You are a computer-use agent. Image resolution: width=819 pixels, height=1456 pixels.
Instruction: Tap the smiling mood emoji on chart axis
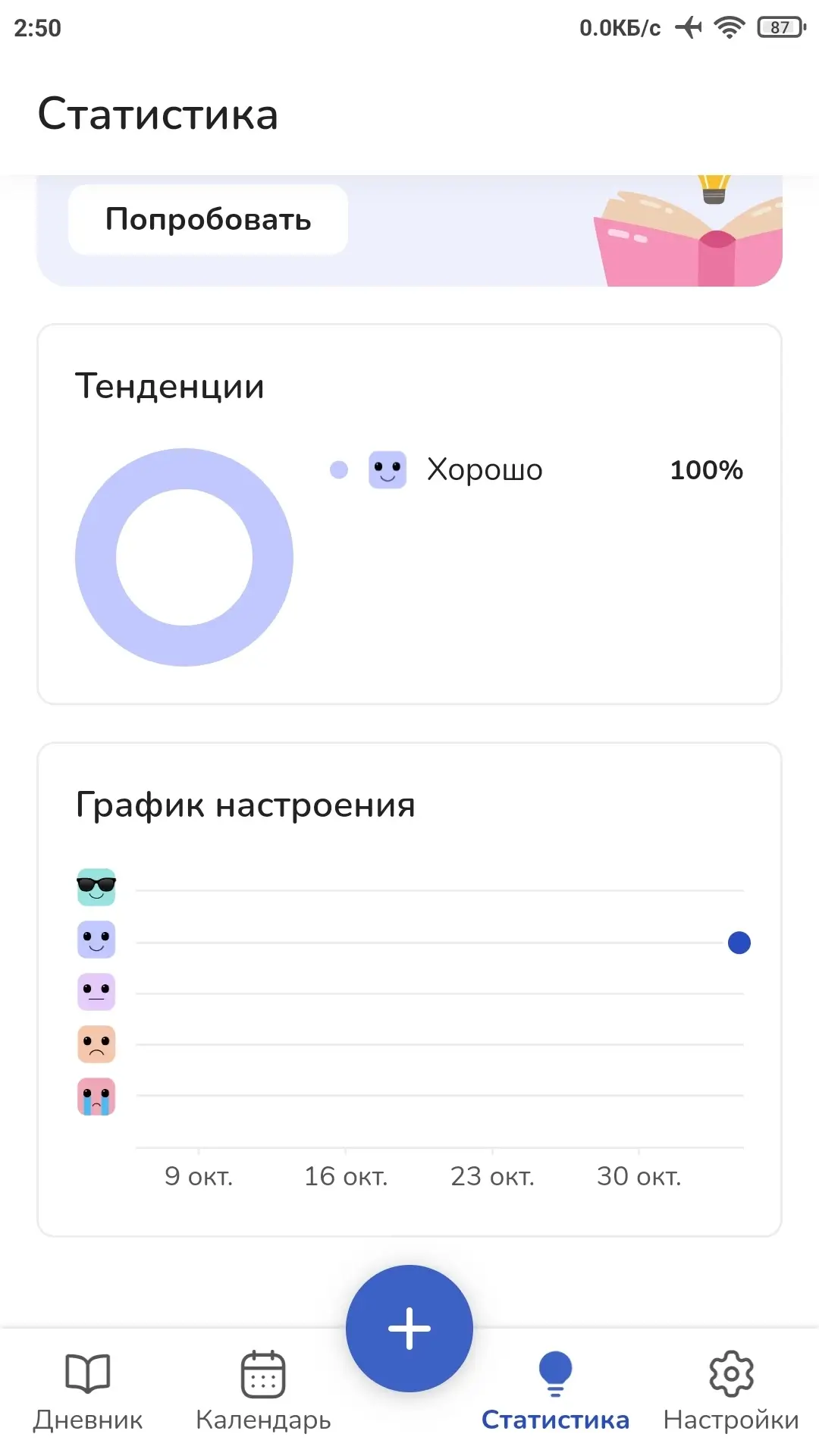click(96, 940)
